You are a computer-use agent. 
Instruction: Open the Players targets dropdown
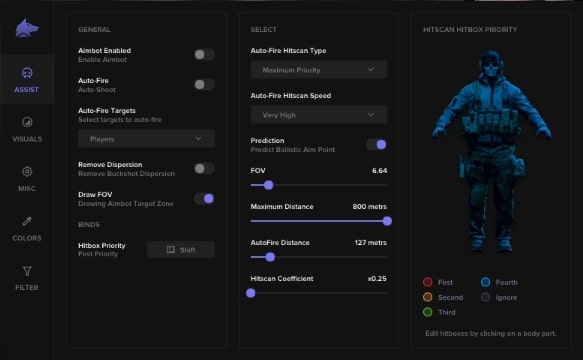pyautogui.click(x=146, y=139)
